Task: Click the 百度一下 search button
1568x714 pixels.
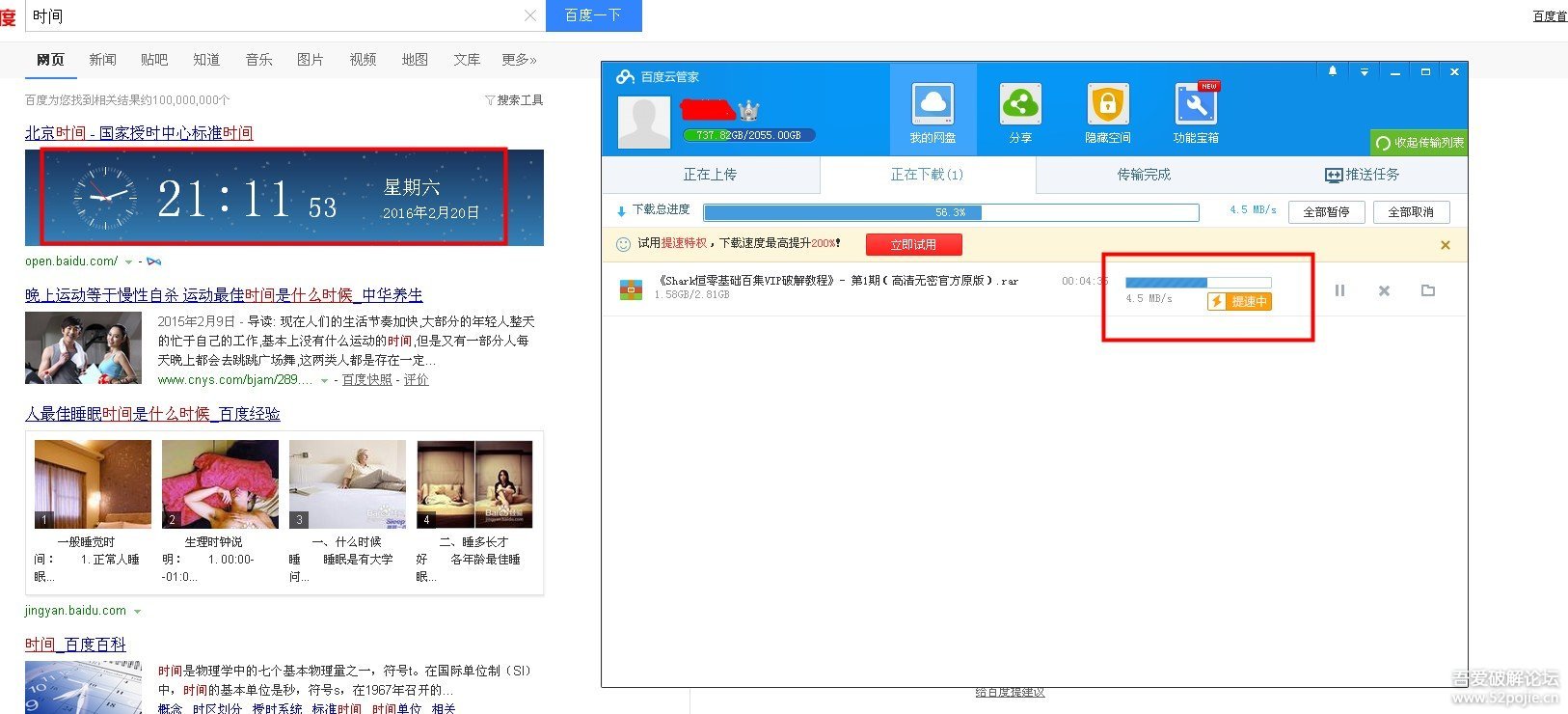Action: 593,15
